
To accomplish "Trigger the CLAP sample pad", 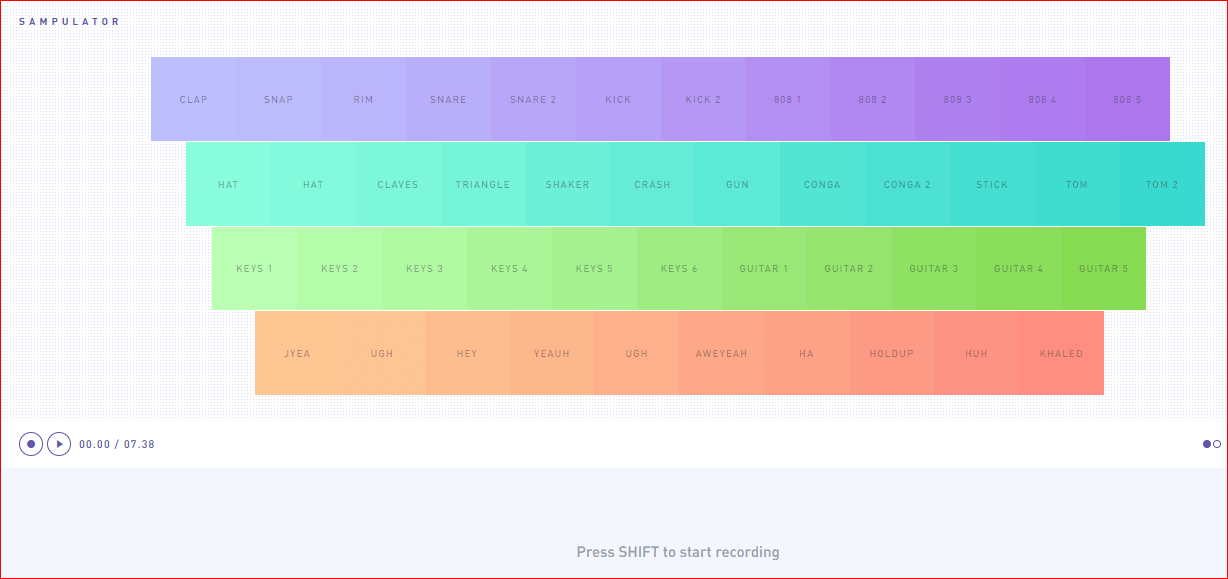I will (x=193, y=99).
